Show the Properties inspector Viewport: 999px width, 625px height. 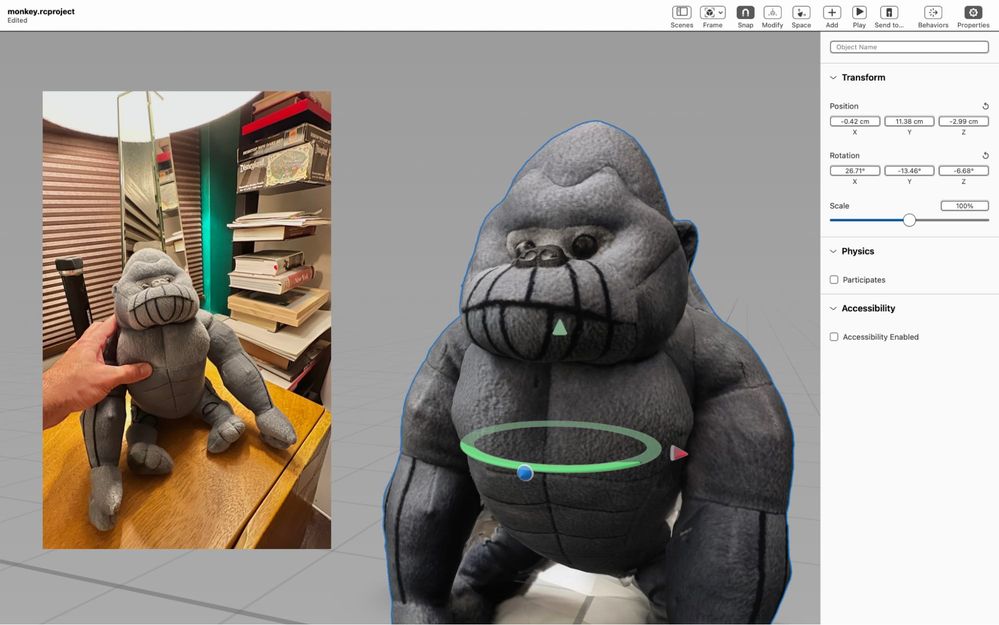[972, 12]
